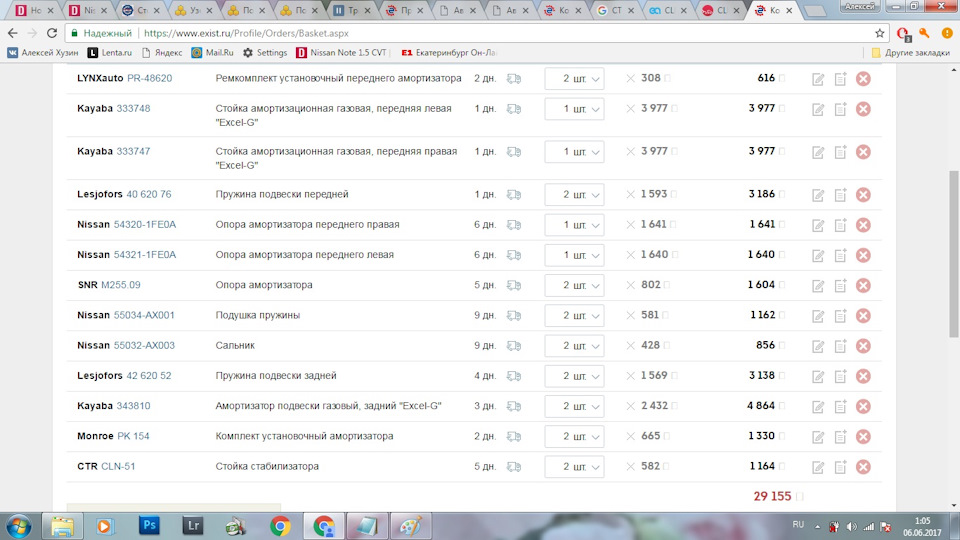Open the PK 154 part link

(133, 436)
